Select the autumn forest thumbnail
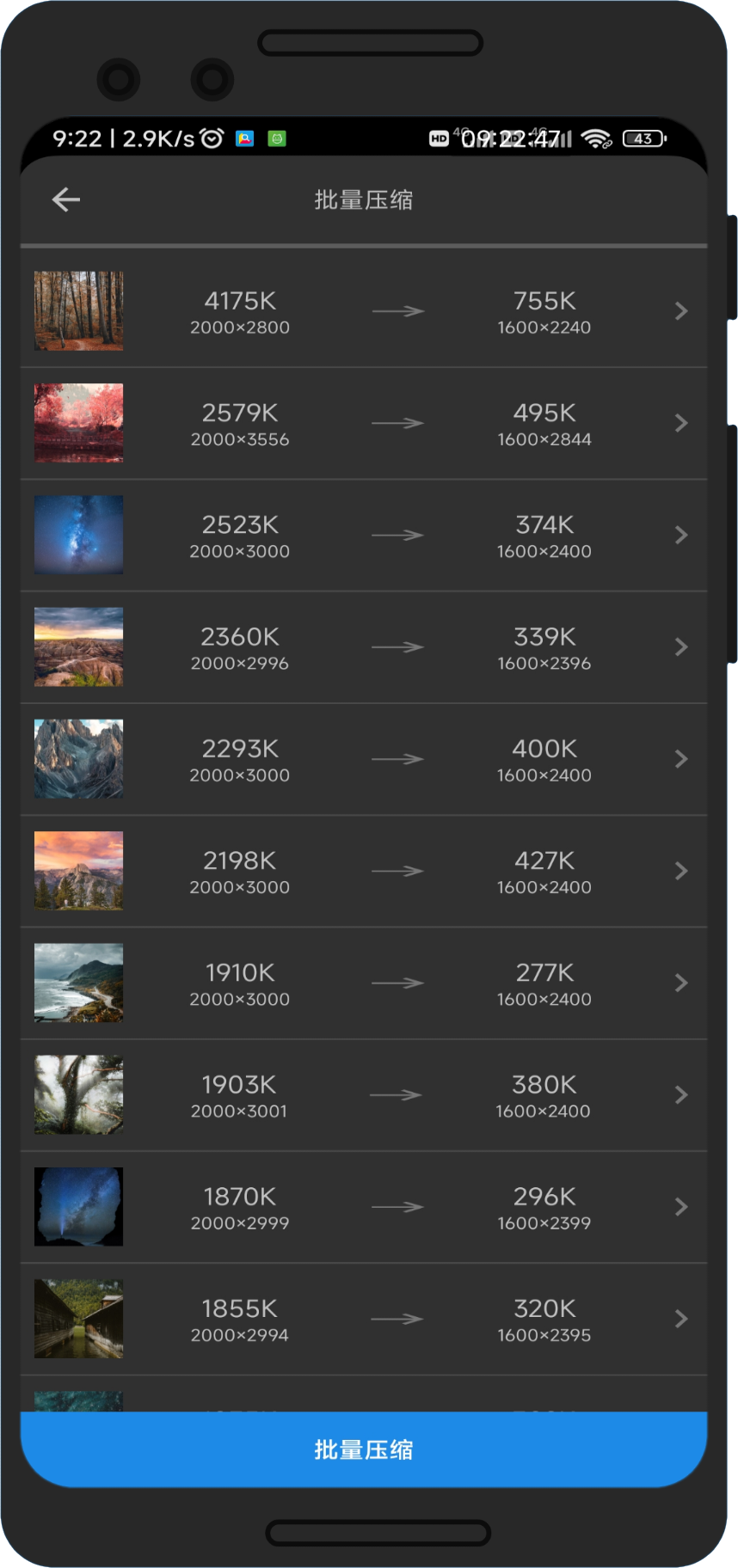Viewport: 738px width, 1568px height. 78,311
